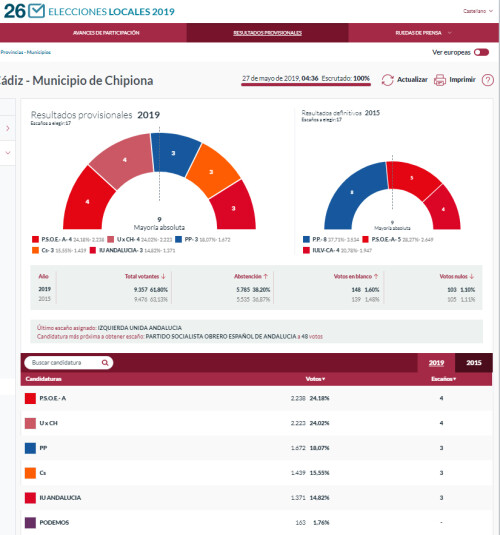Switch to the 2015 results tab
This screenshot has width=500, height=535.
point(473,363)
